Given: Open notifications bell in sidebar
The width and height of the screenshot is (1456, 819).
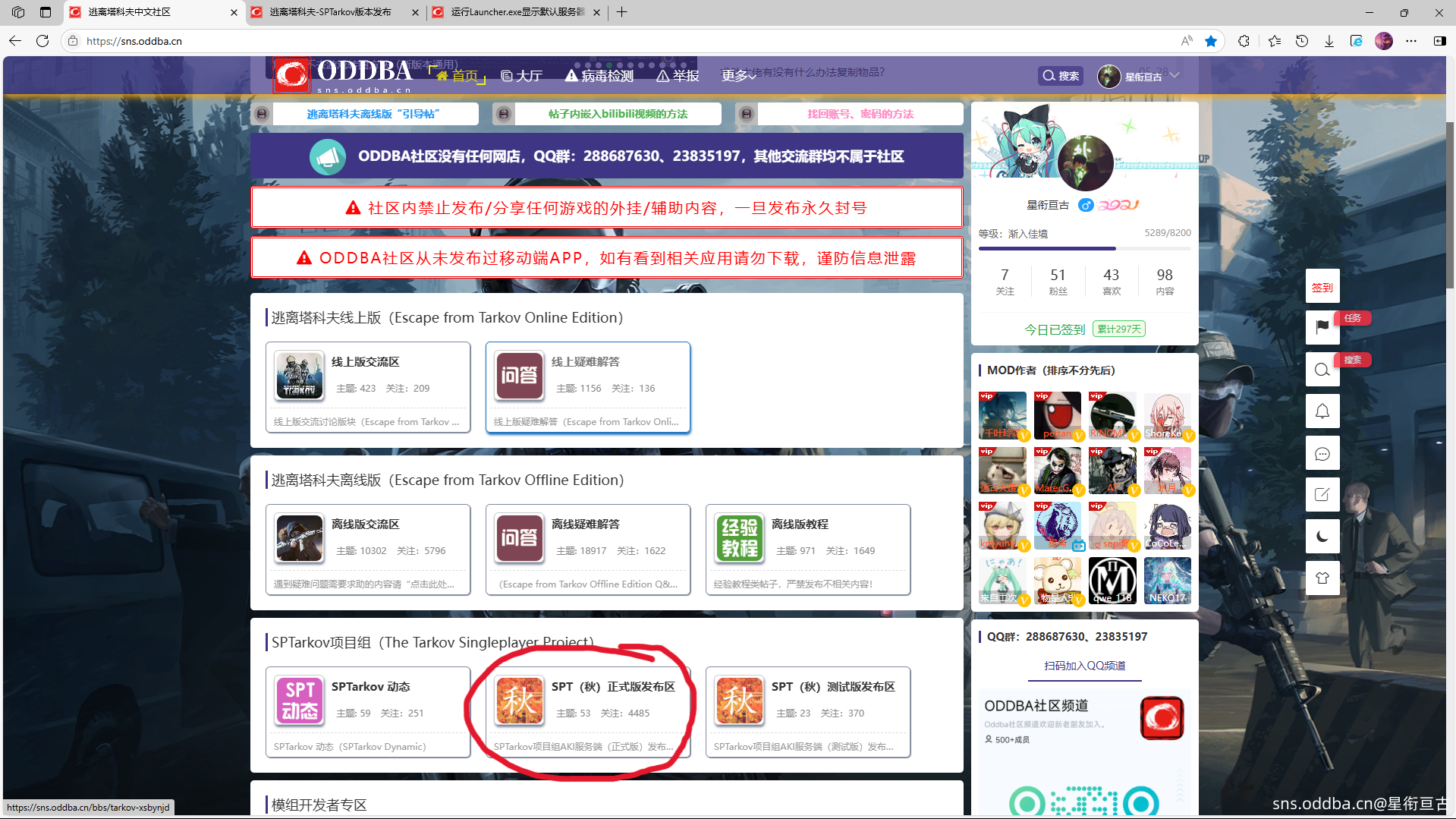Looking at the screenshot, I should click(1322, 411).
